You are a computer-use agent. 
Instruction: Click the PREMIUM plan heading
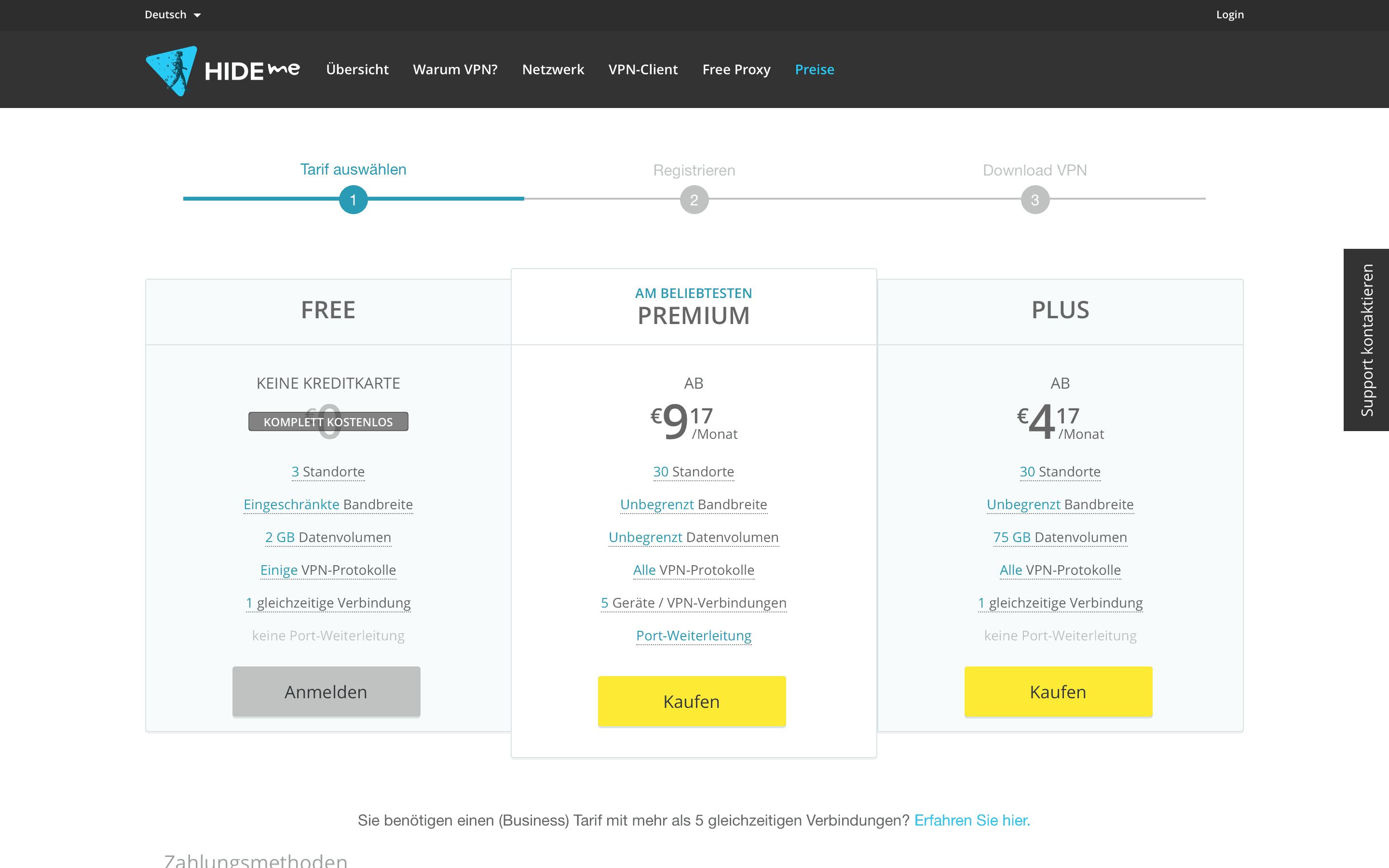click(x=694, y=316)
